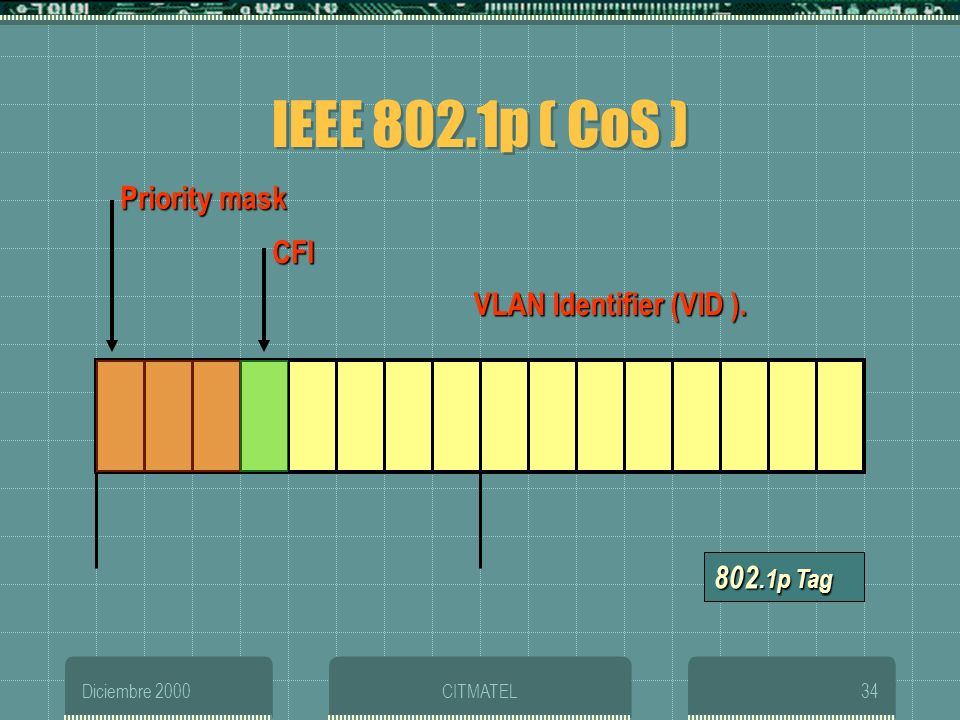Screen dimensions: 960x720
Task: Click the "Diciembre 2000" footer date
Action: click(x=136, y=691)
